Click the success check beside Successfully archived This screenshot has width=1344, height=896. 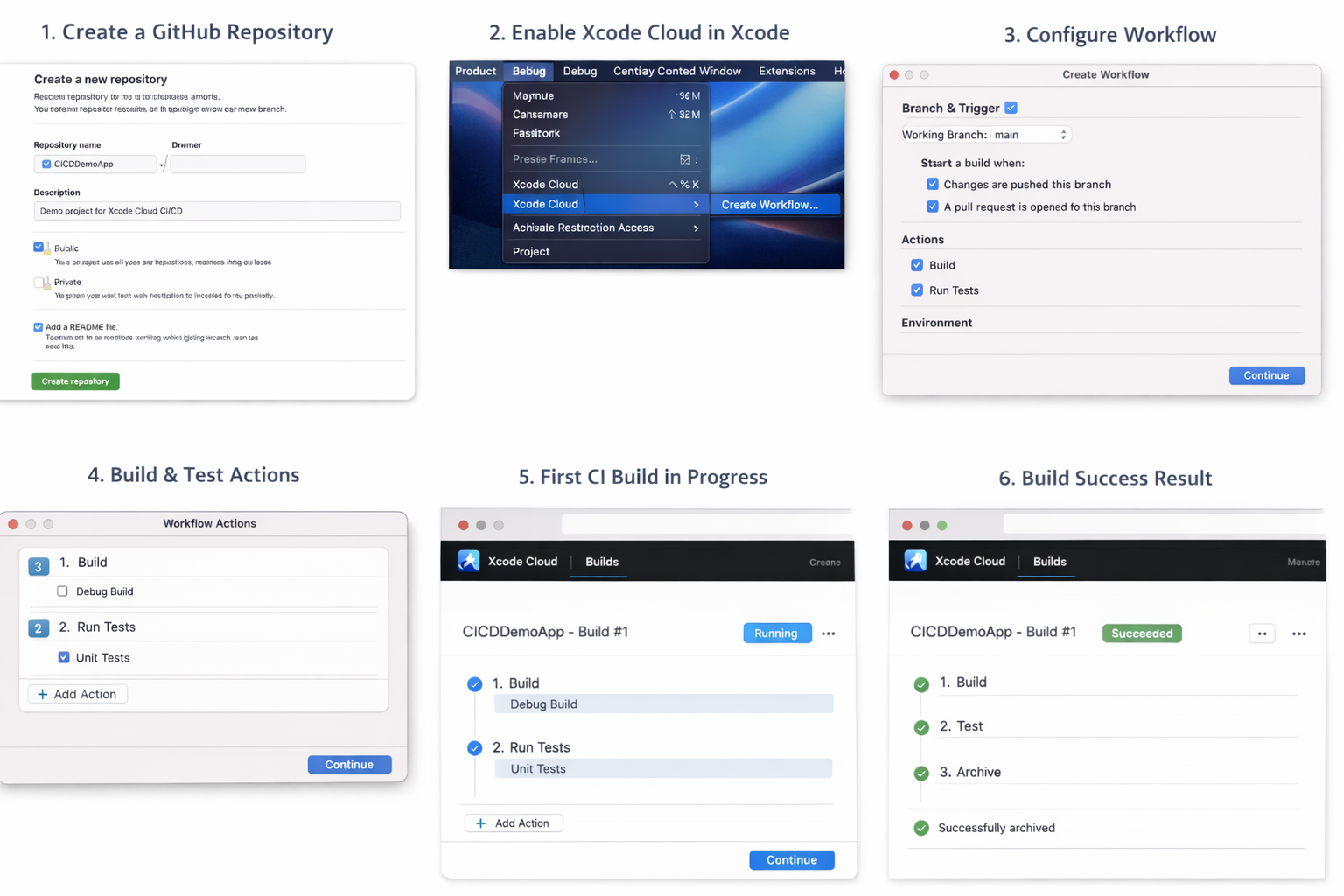coord(920,828)
